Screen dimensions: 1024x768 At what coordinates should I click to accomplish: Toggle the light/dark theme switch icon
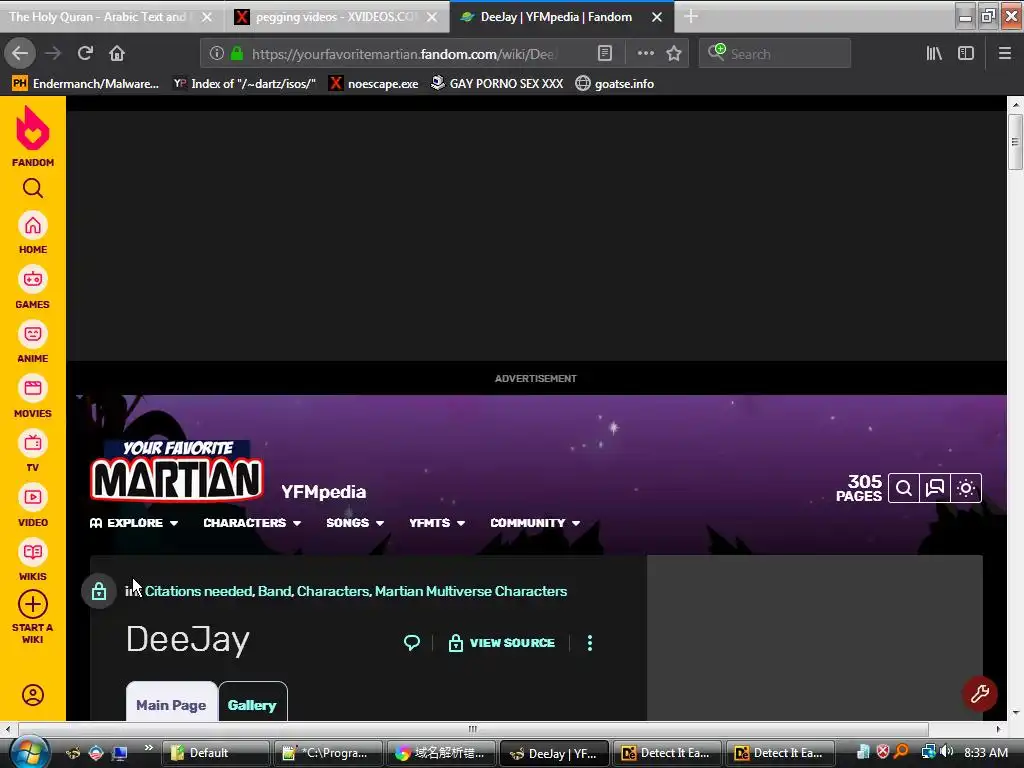coord(967,488)
